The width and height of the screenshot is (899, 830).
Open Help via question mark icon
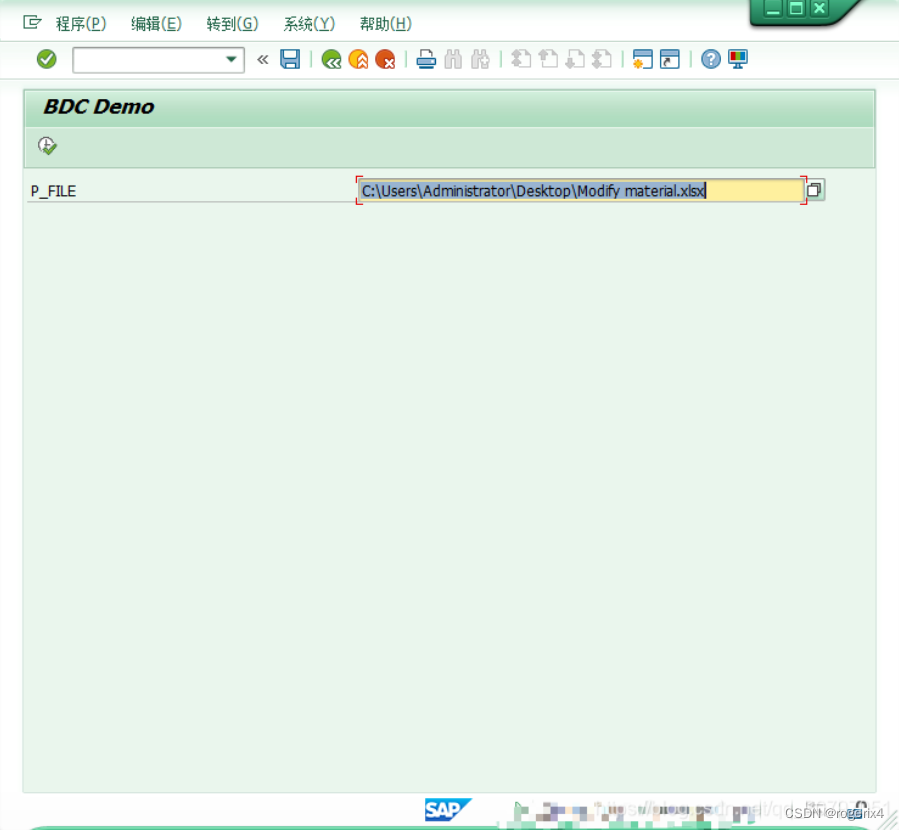click(711, 59)
